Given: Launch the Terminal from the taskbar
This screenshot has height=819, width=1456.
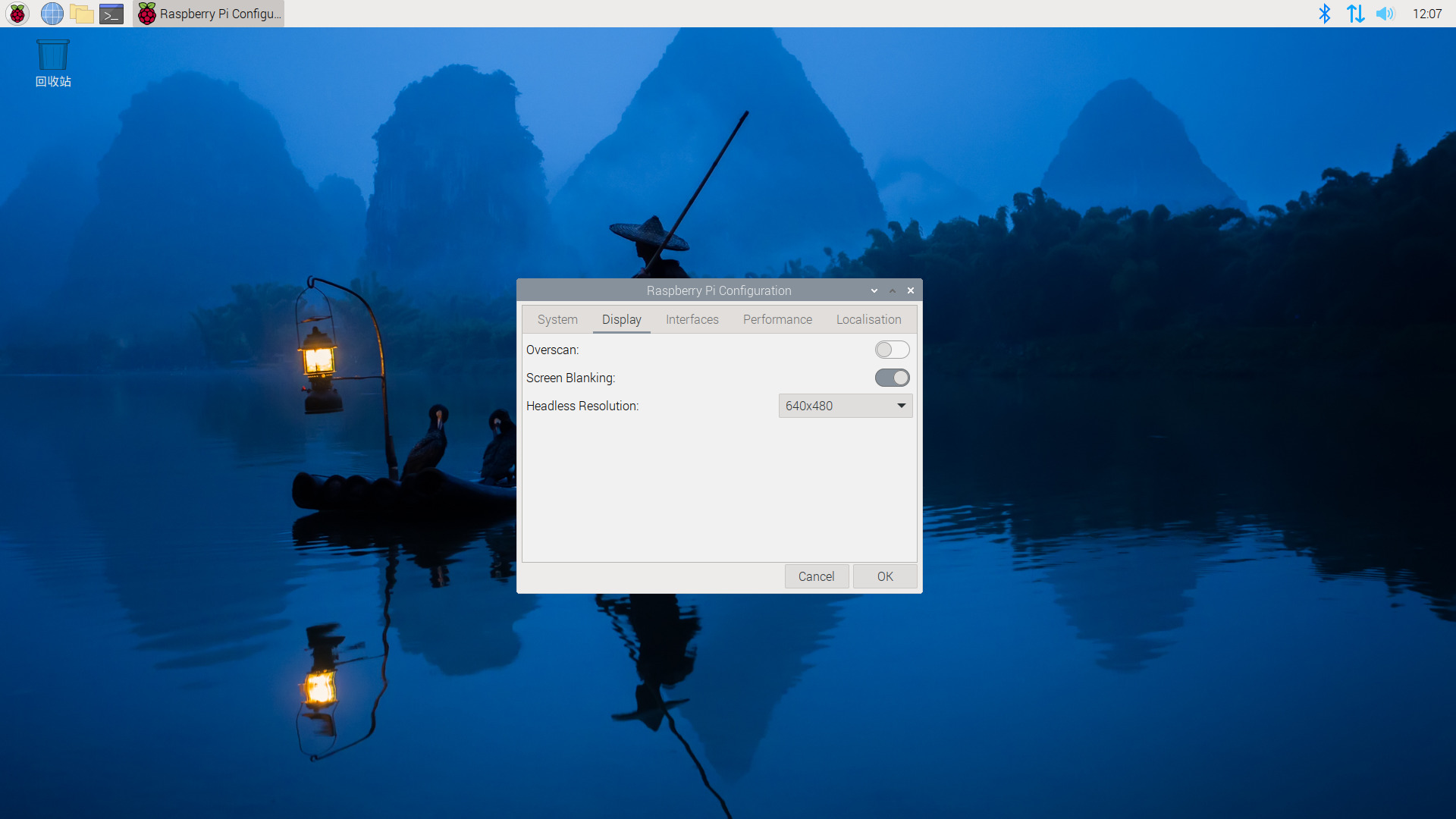Looking at the screenshot, I should pos(111,14).
